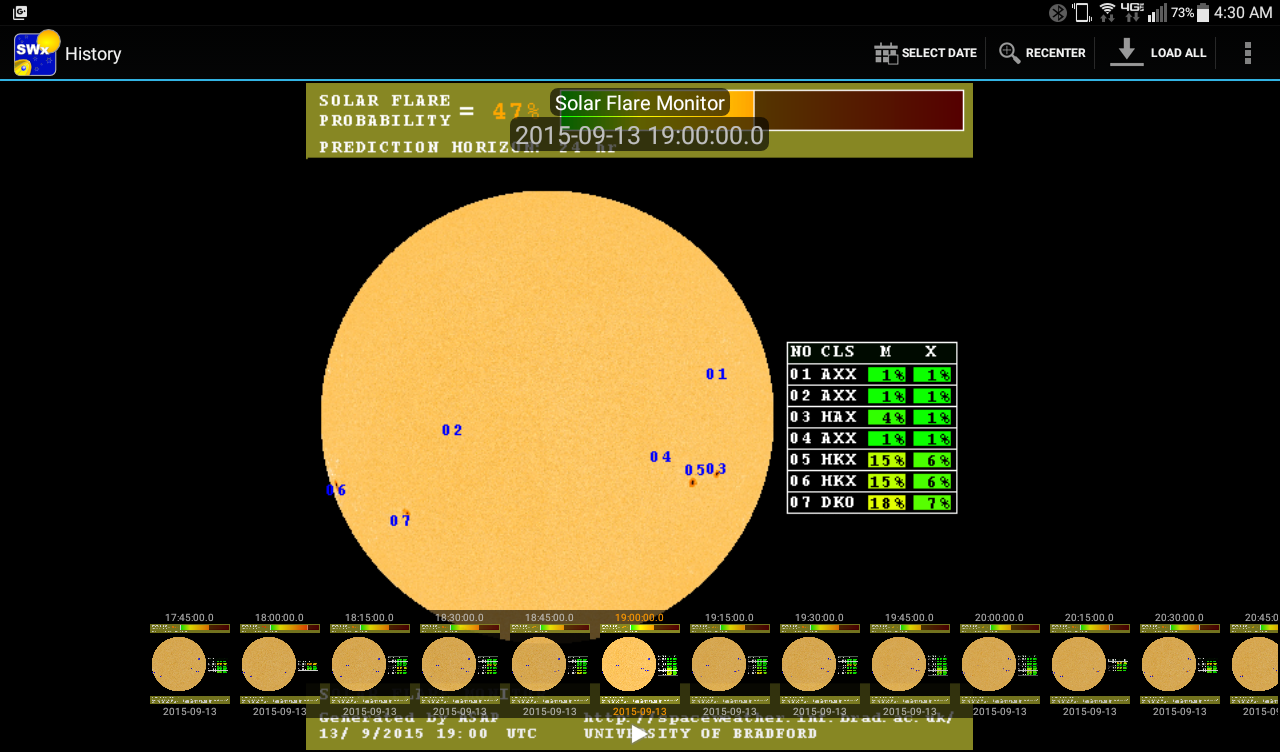
Task: Tap table row 03 HAX
Action: pyautogui.click(x=872, y=417)
